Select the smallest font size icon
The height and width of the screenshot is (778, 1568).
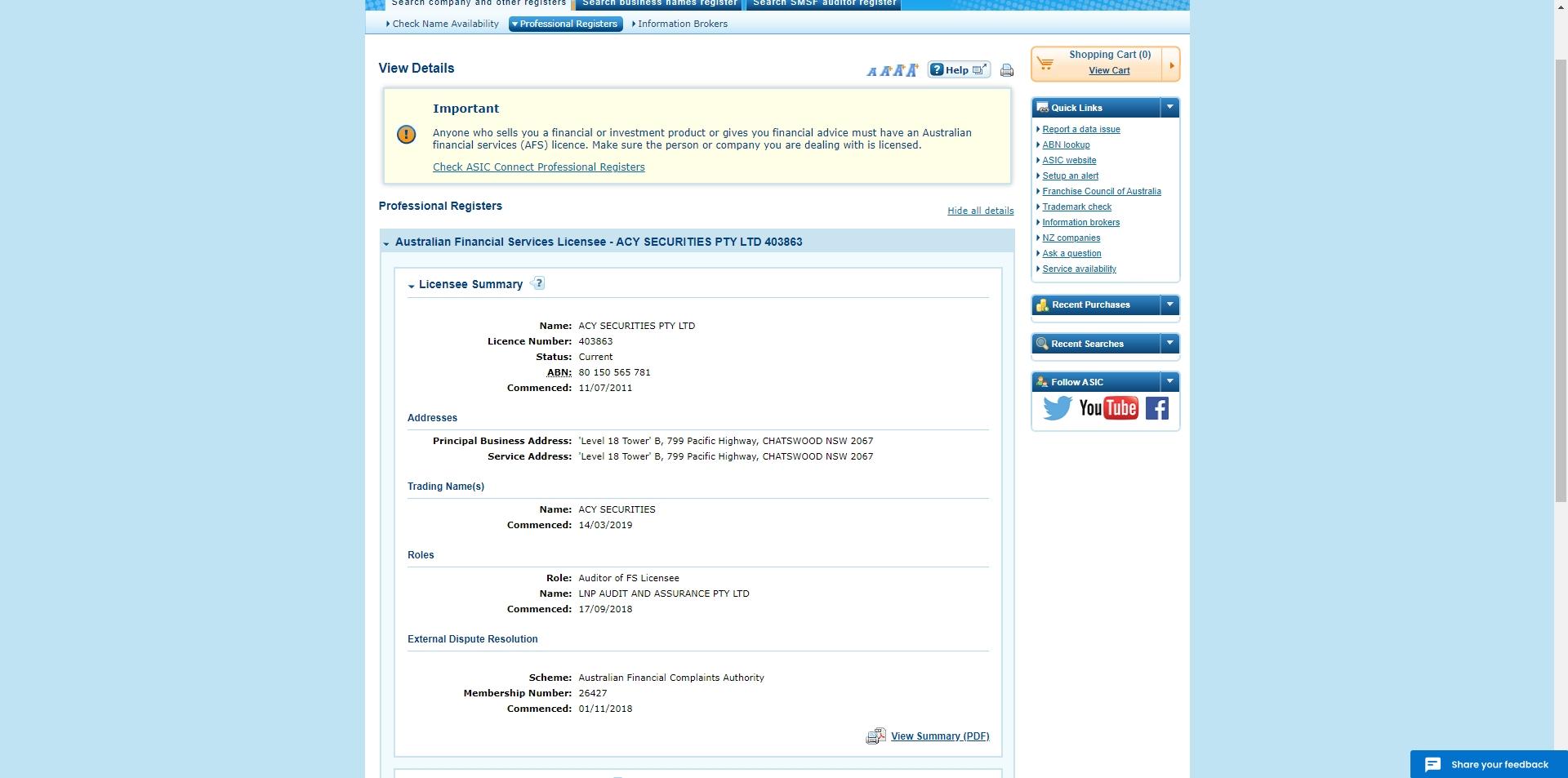click(871, 72)
